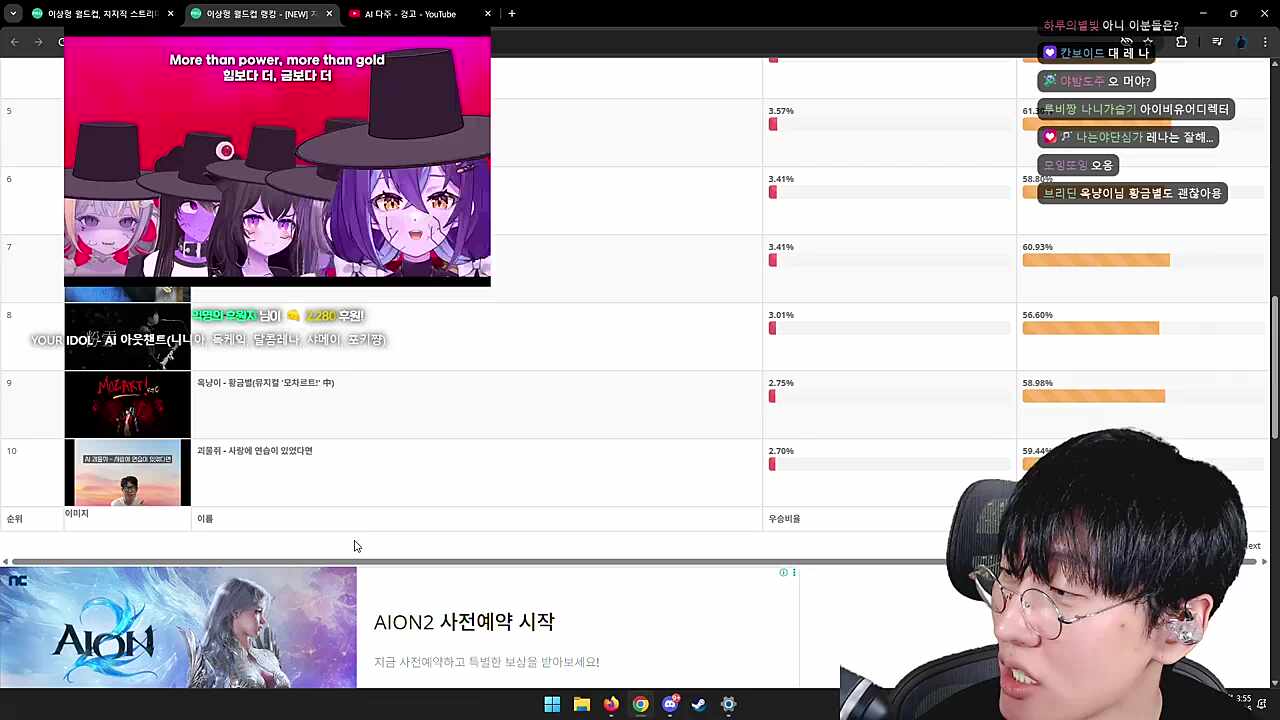Screen dimensions: 1280x720
Task: Bookmark this page using the star icon
Action: 1148,42
